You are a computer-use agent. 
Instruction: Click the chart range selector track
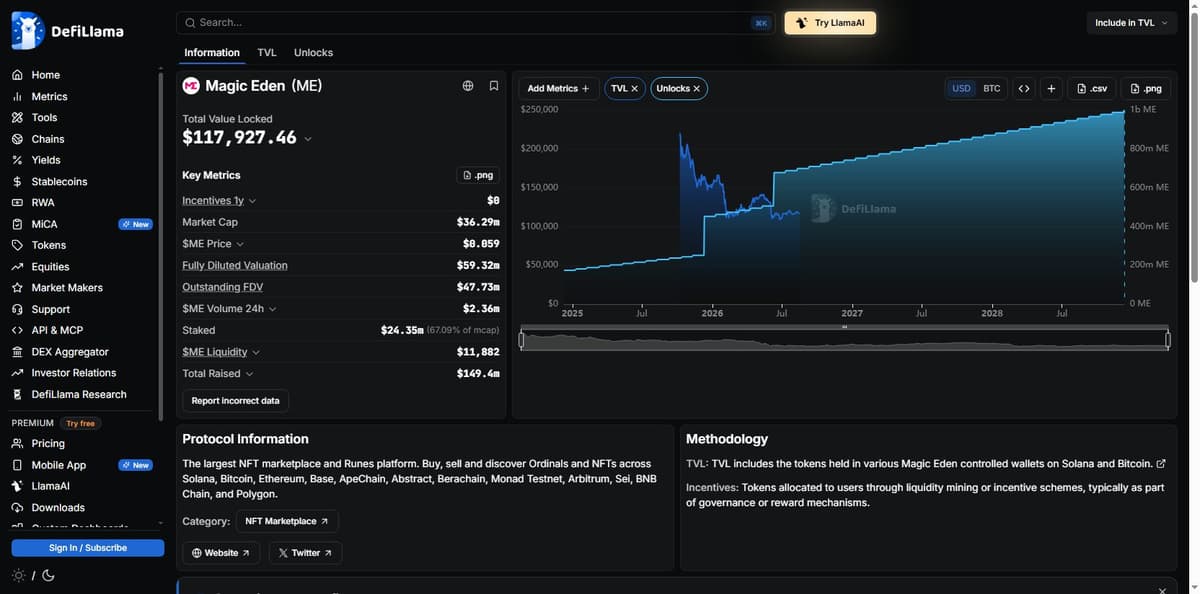point(845,340)
